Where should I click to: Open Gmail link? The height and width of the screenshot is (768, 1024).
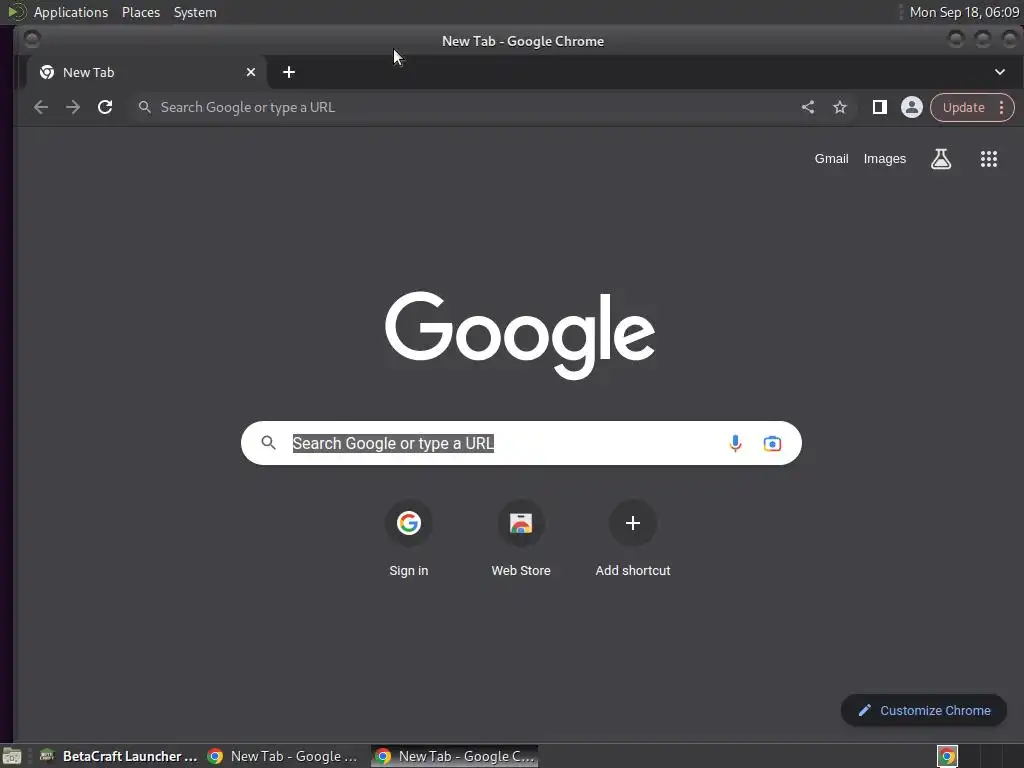(x=831, y=159)
